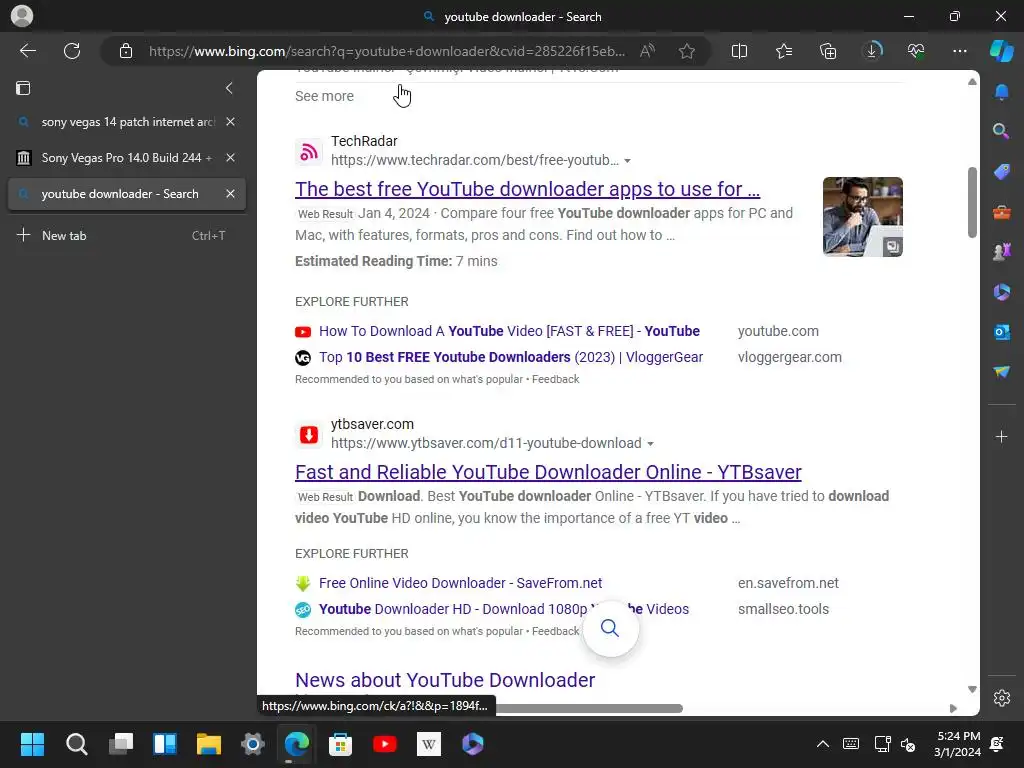Viewport: 1024px width, 768px height.
Task: Add page to favorites with star icon
Action: click(686, 51)
